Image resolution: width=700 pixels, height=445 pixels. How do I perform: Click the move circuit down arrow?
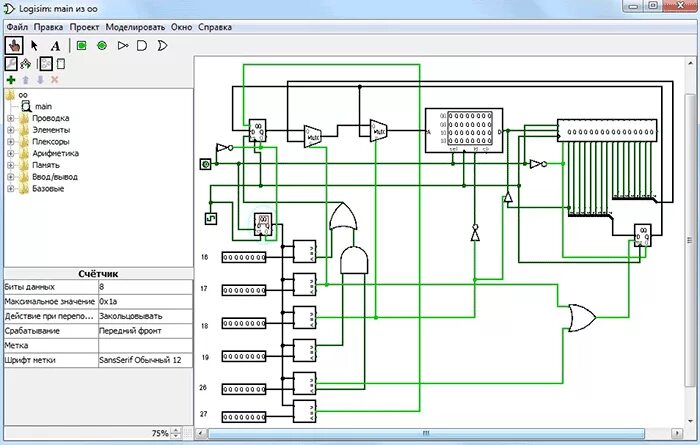(40, 80)
